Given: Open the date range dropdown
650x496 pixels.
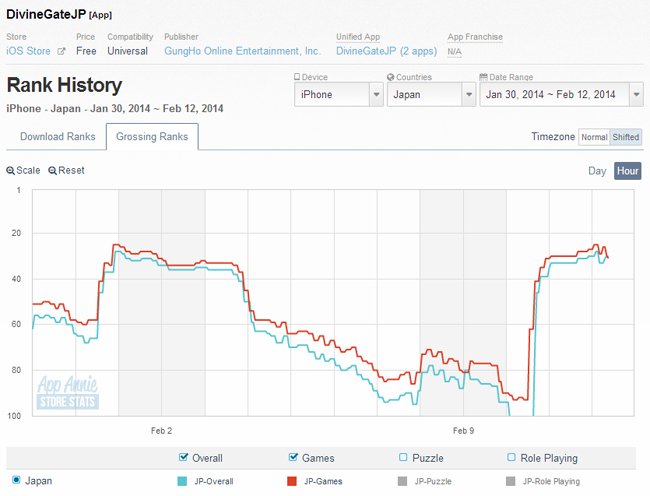Looking at the screenshot, I should [x=561, y=94].
